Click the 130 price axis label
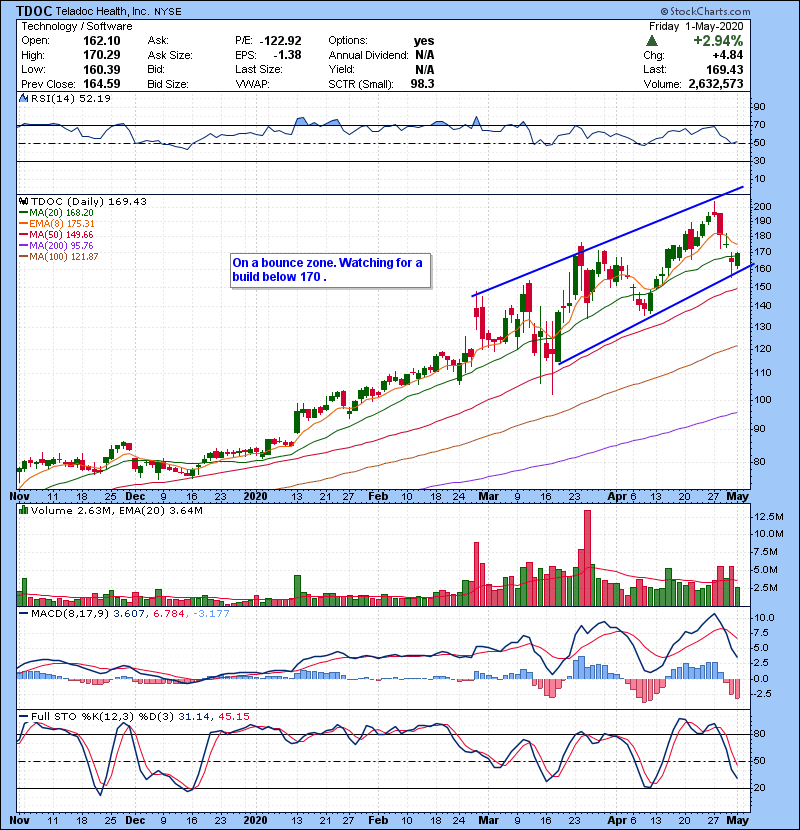The width and height of the screenshot is (800, 830). (762, 327)
